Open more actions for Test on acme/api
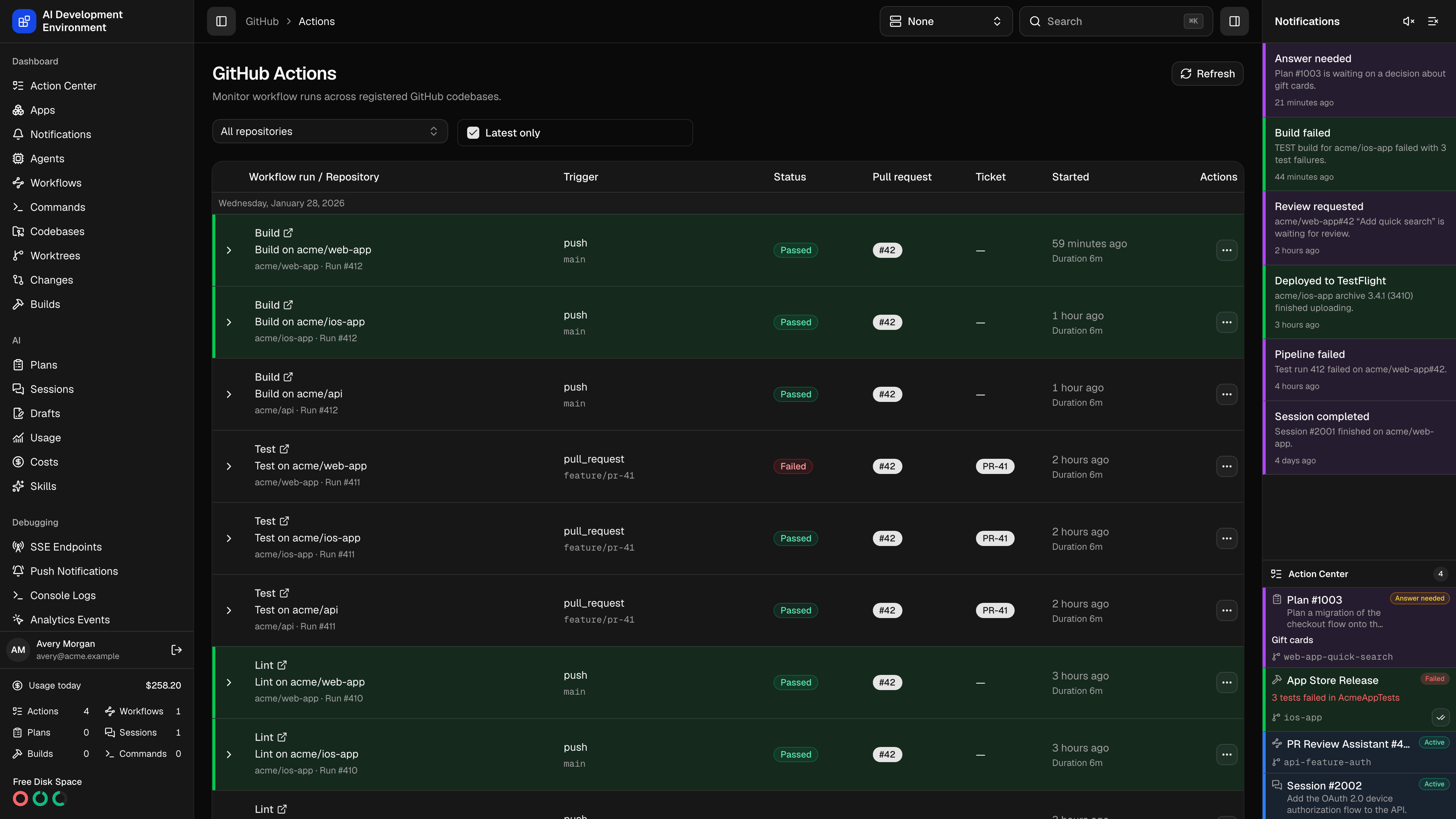The width and height of the screenshot is (1456, 819). [x=1227, y=610]
